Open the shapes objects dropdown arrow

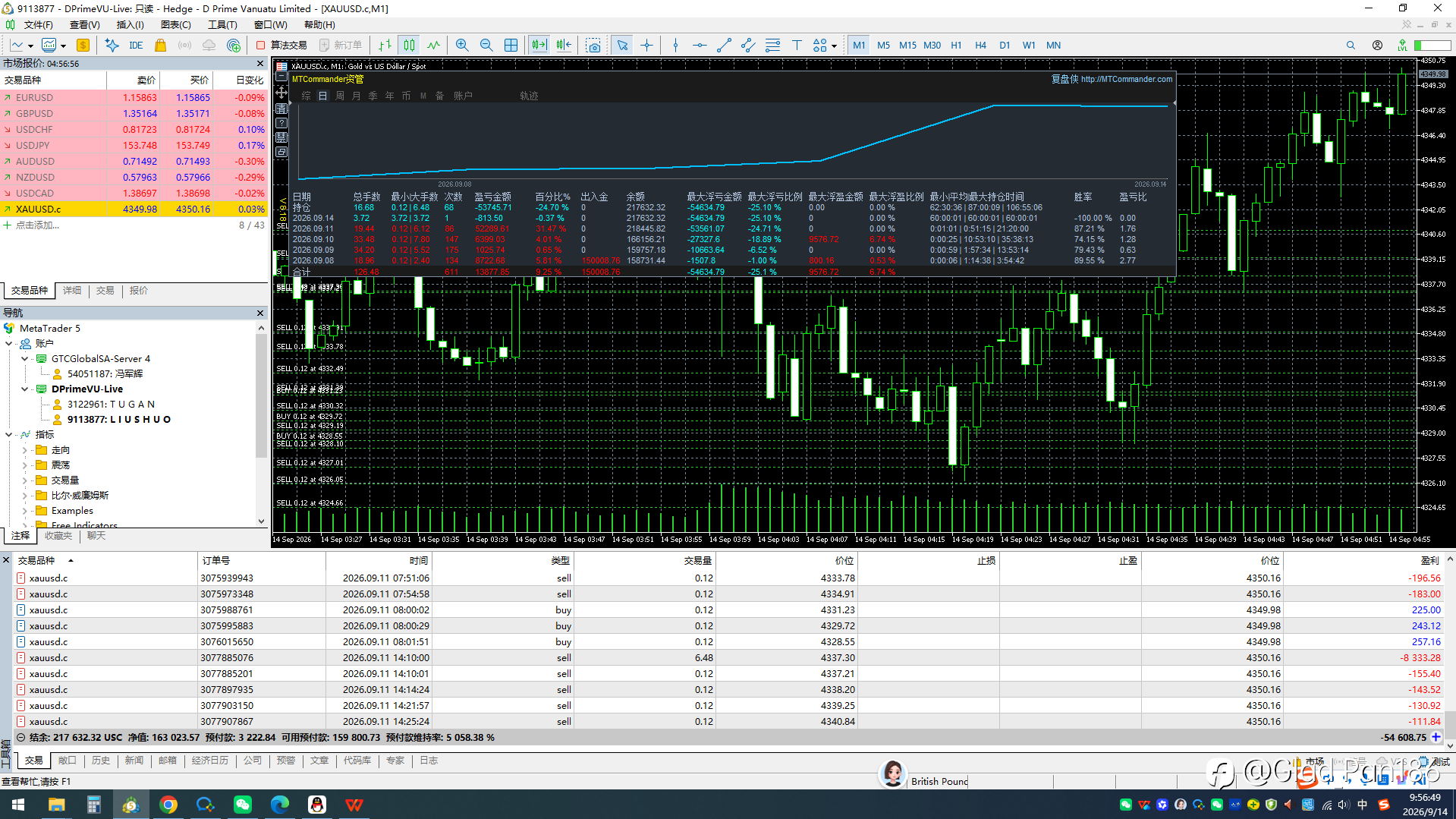coord(834,46)
